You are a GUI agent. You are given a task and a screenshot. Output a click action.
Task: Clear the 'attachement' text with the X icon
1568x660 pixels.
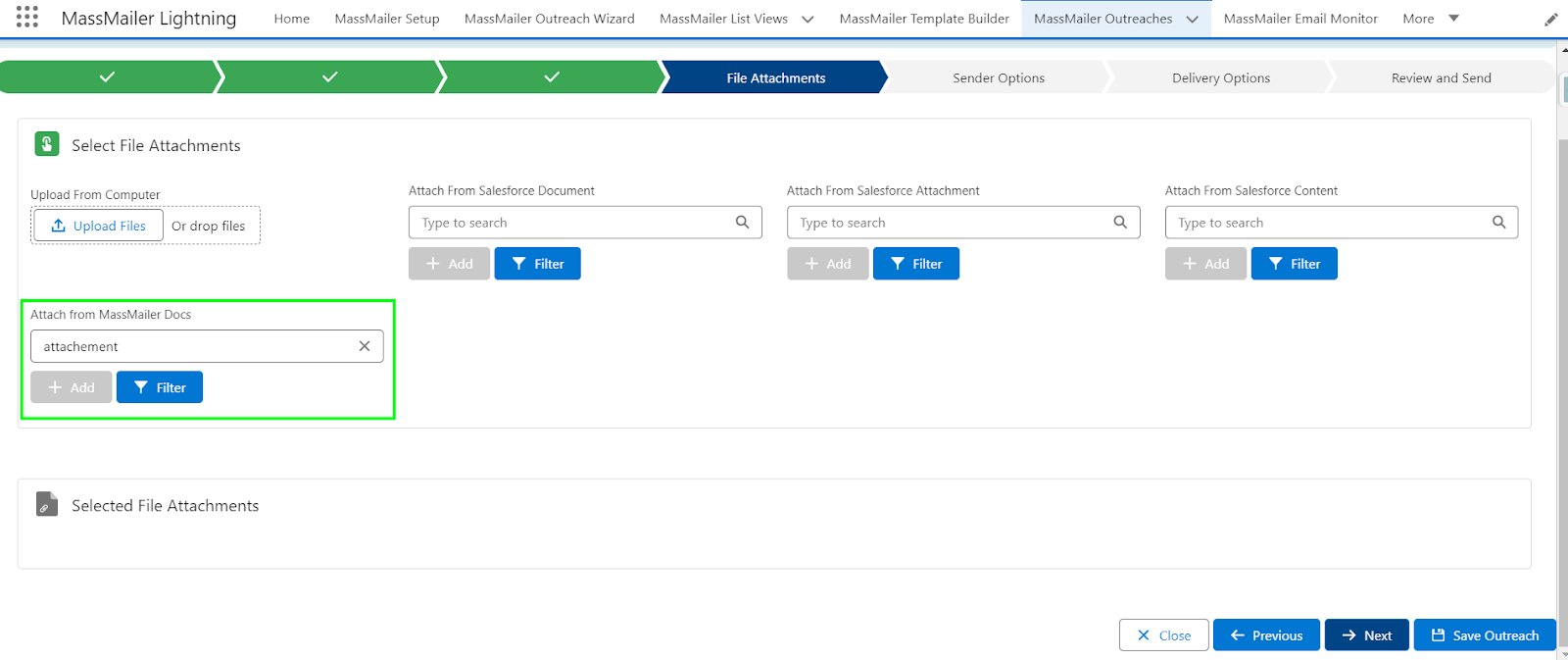pos(365,346)
